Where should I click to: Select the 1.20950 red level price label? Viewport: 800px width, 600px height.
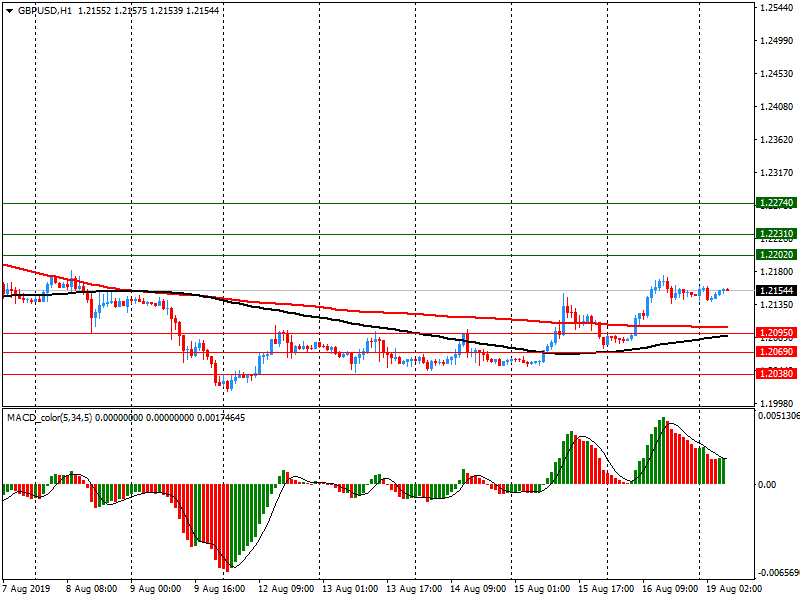click(776, 333)
